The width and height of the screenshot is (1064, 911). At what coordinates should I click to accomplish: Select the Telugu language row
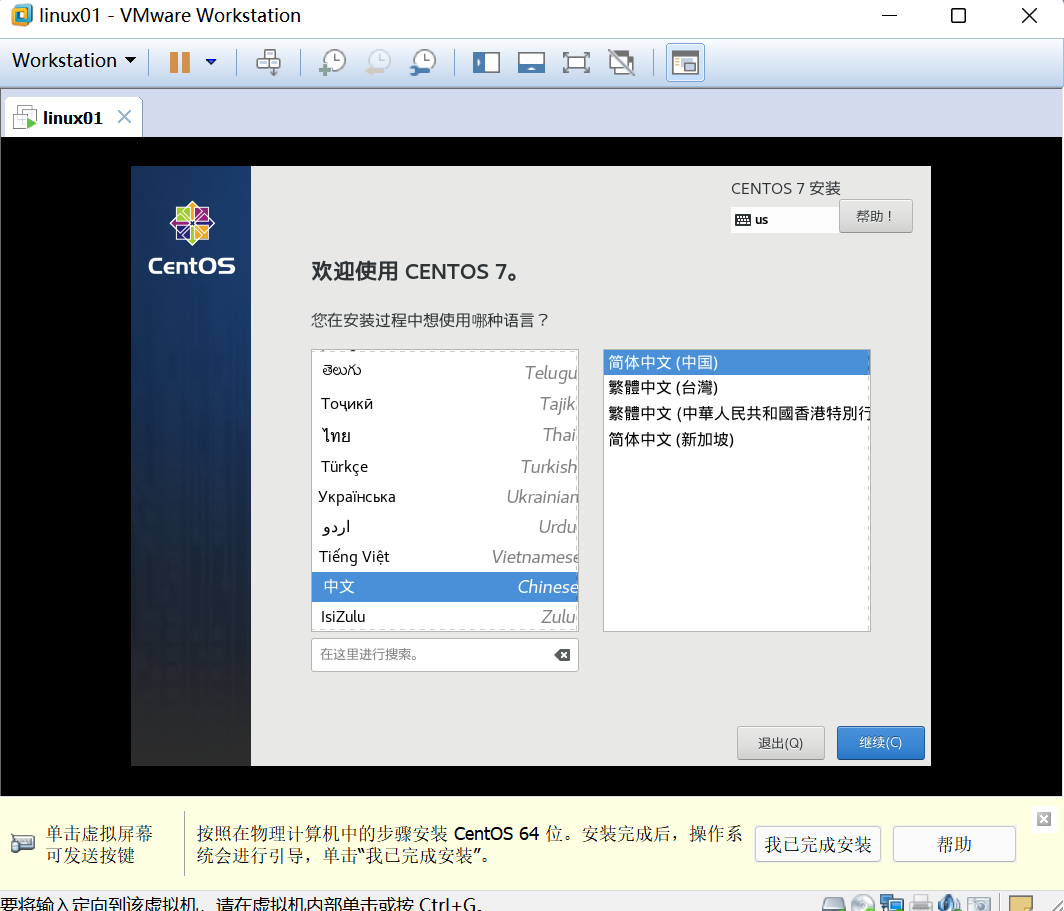pyautogui.click(x=445, y=372)
